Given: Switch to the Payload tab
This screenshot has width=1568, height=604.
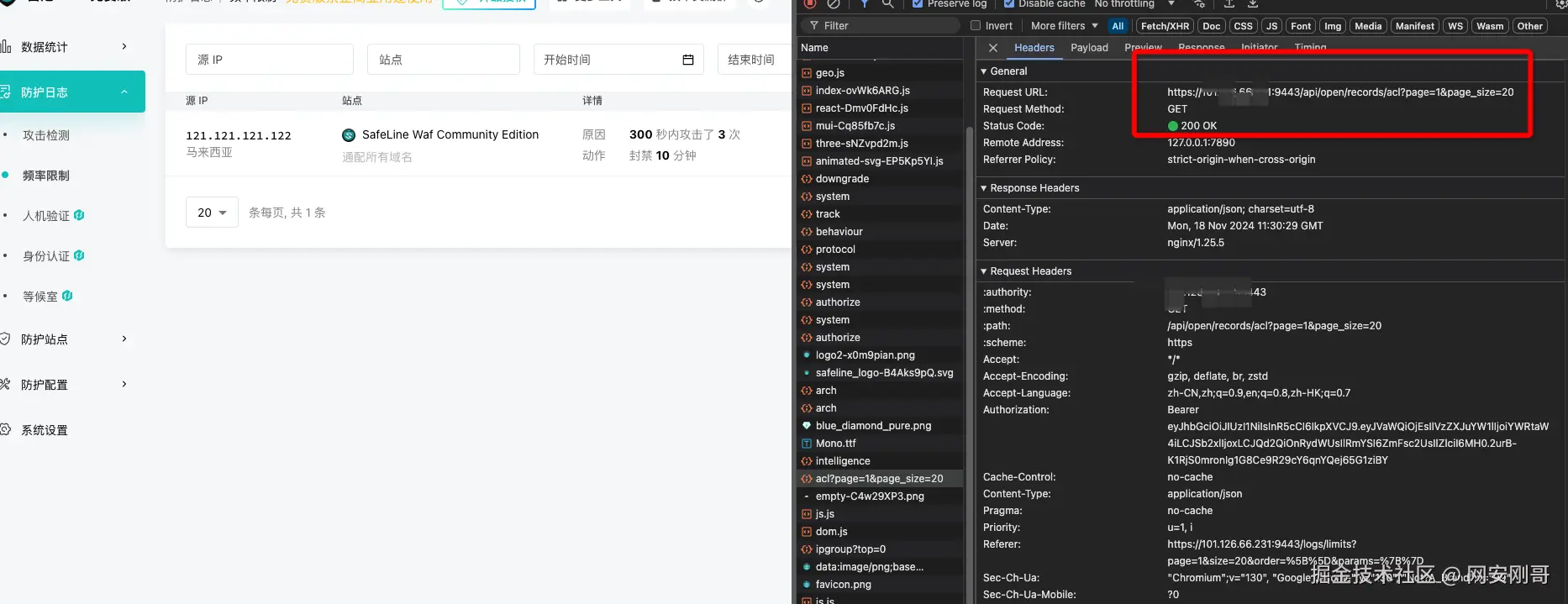Looking at the screenshot, I should tap(1089, 48).
